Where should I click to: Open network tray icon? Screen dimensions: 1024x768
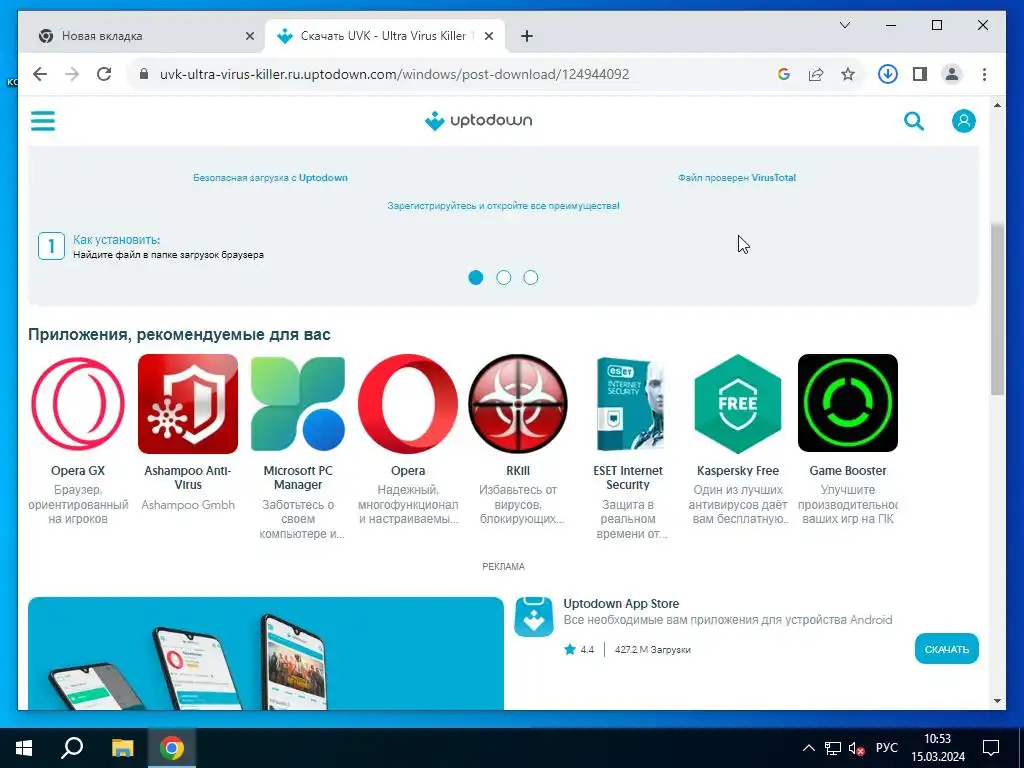833,748
